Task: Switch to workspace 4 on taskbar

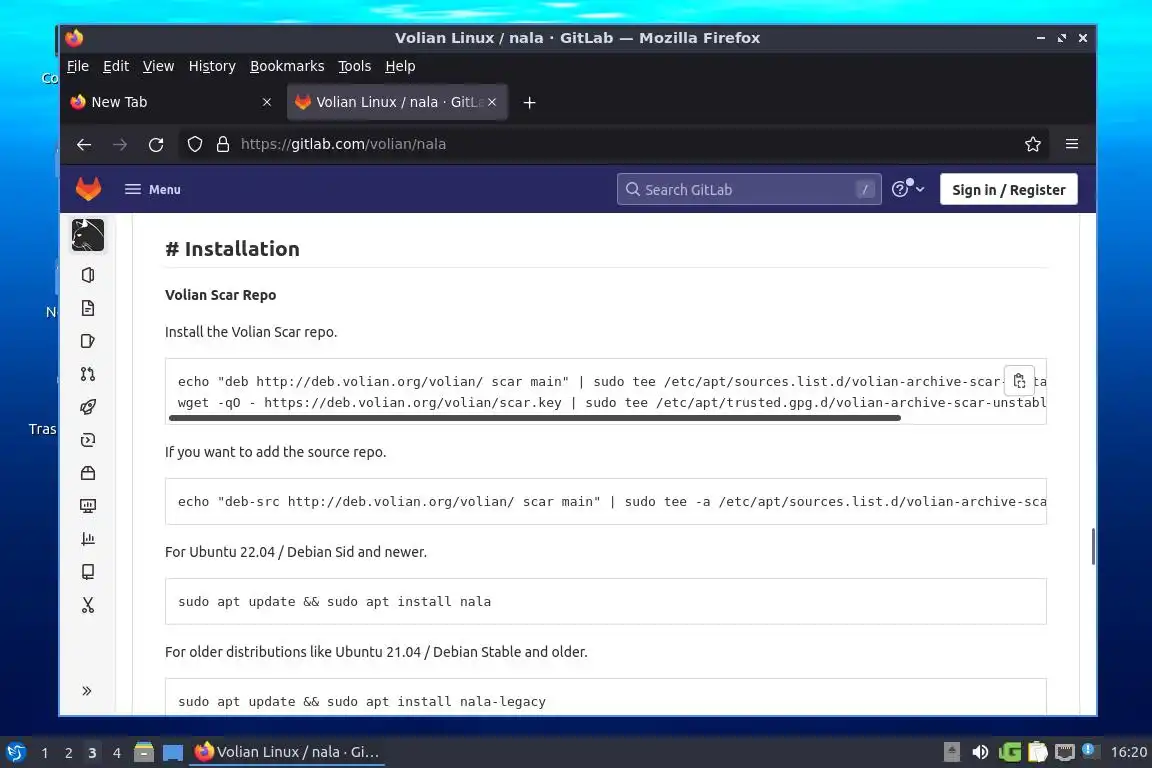Action: tap(116, 753)
